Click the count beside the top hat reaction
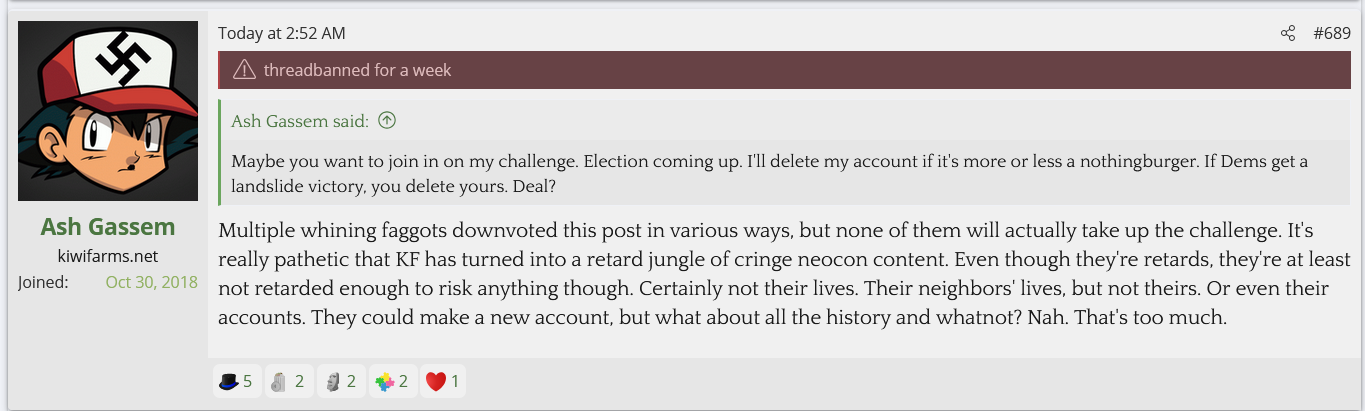Screen dimensions: 1365x411 point(247,381)
